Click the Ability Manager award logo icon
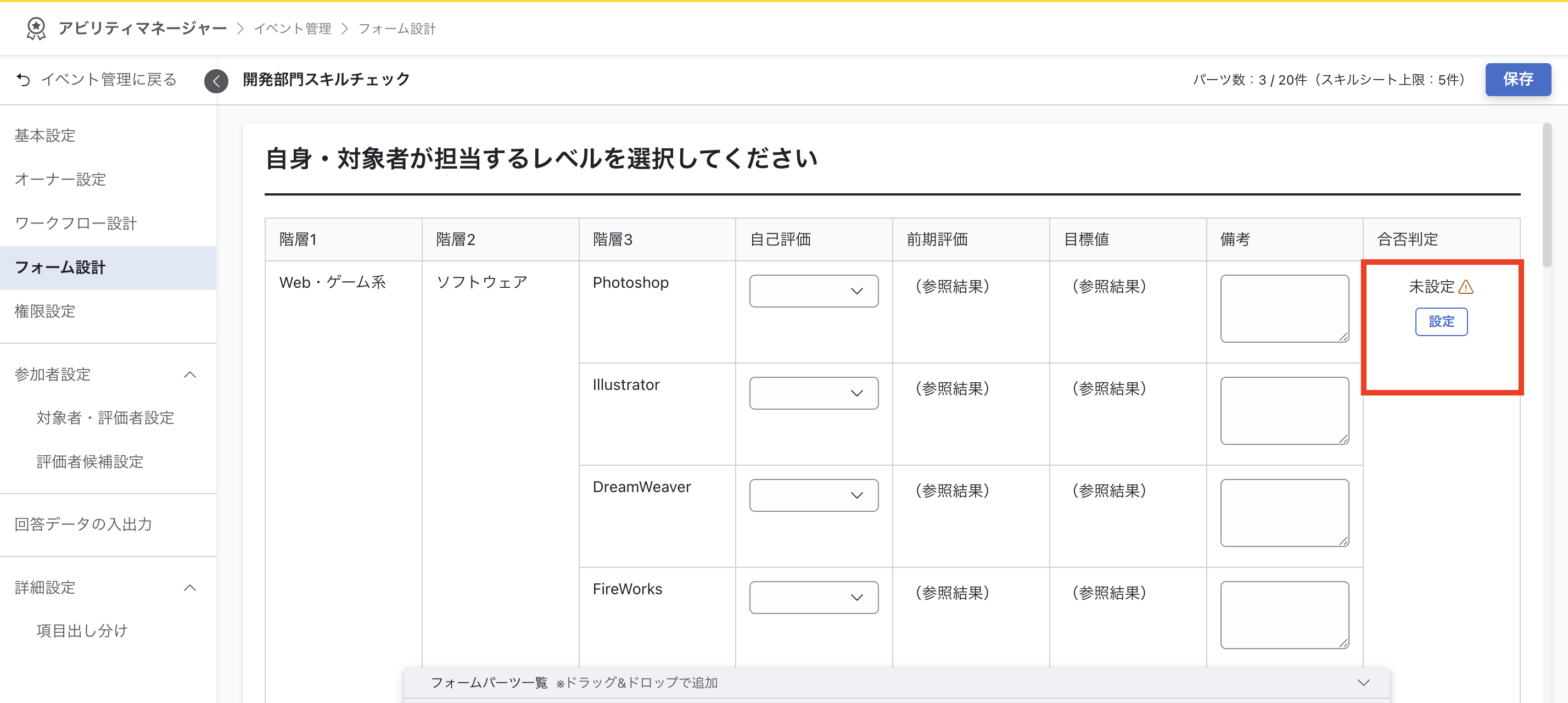 coord(36,28)
